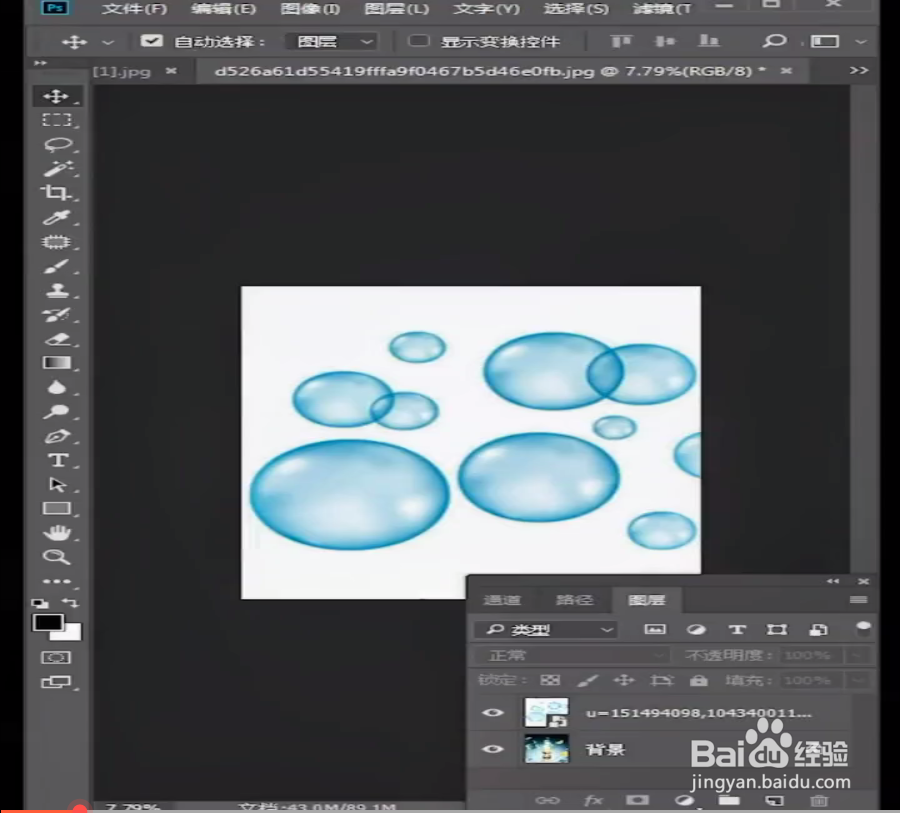
Task: Select the Lasso tool
Action: click(56, 144)
